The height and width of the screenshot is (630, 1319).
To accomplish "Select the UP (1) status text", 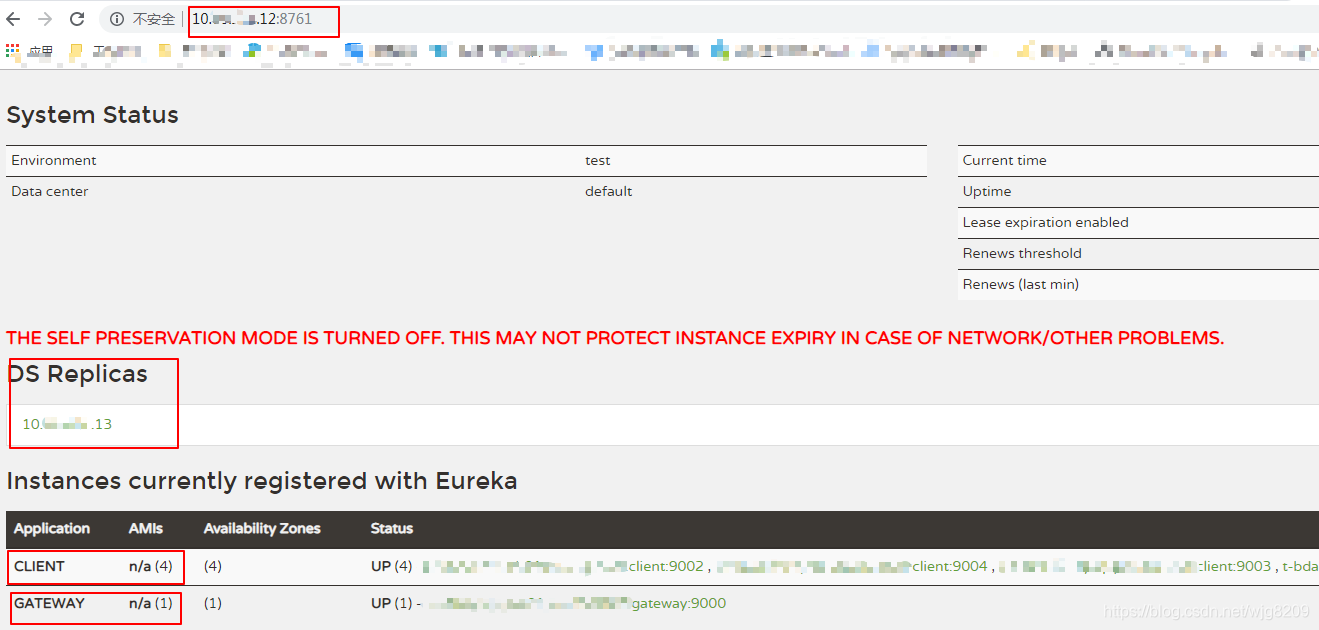I will (x=391, y=603).
